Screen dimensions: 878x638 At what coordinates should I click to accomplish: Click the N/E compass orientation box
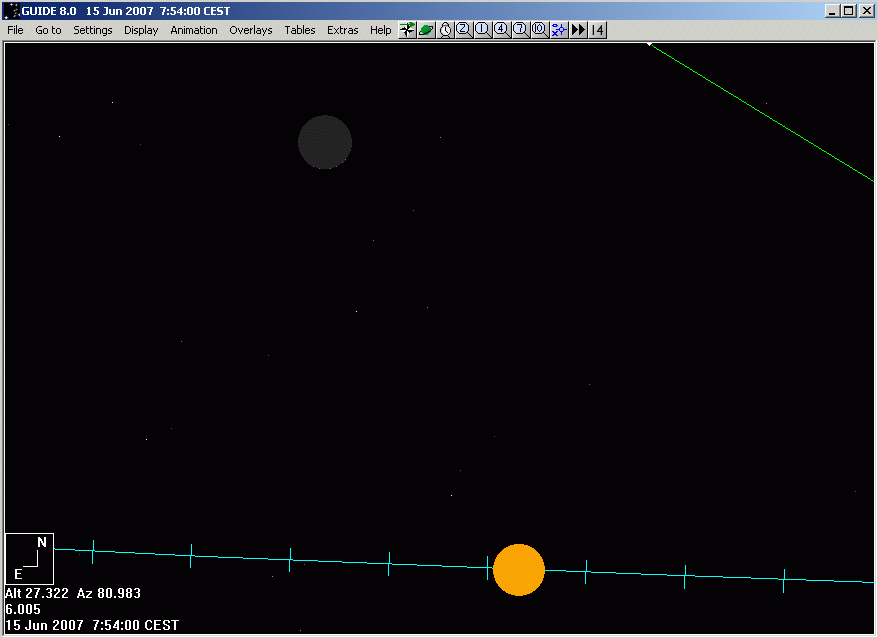29,558
